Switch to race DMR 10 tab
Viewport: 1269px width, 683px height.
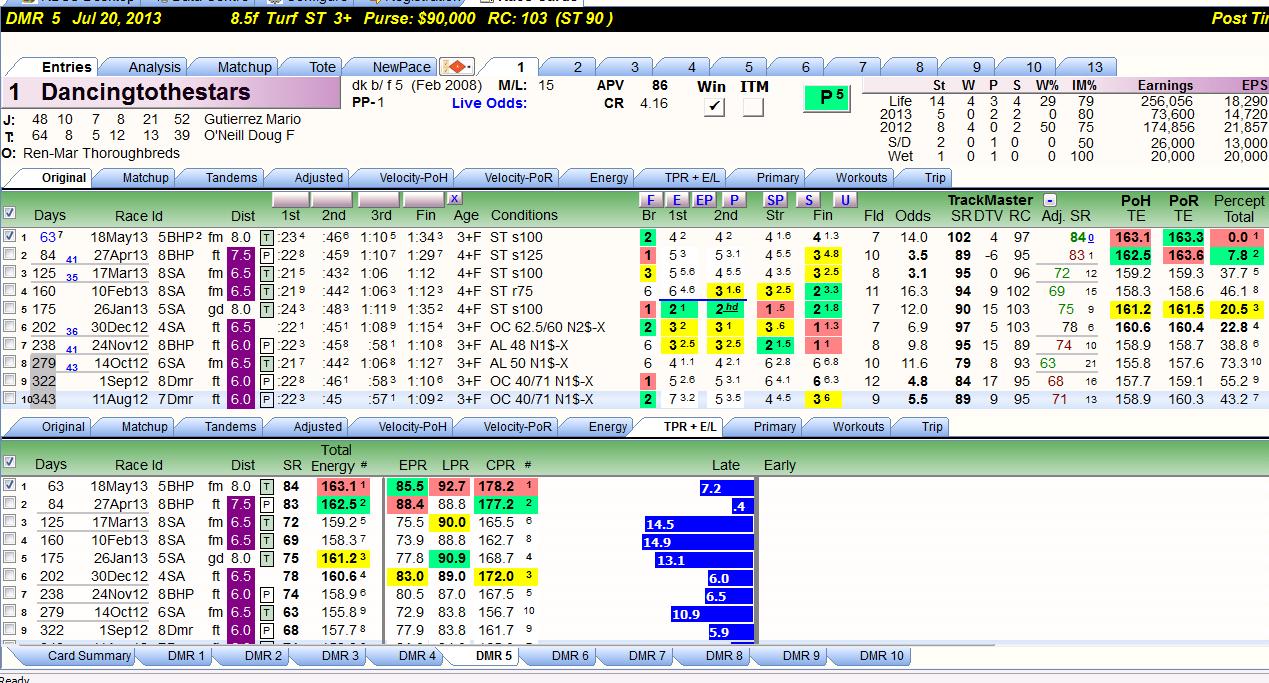click(x=881, y=656)
